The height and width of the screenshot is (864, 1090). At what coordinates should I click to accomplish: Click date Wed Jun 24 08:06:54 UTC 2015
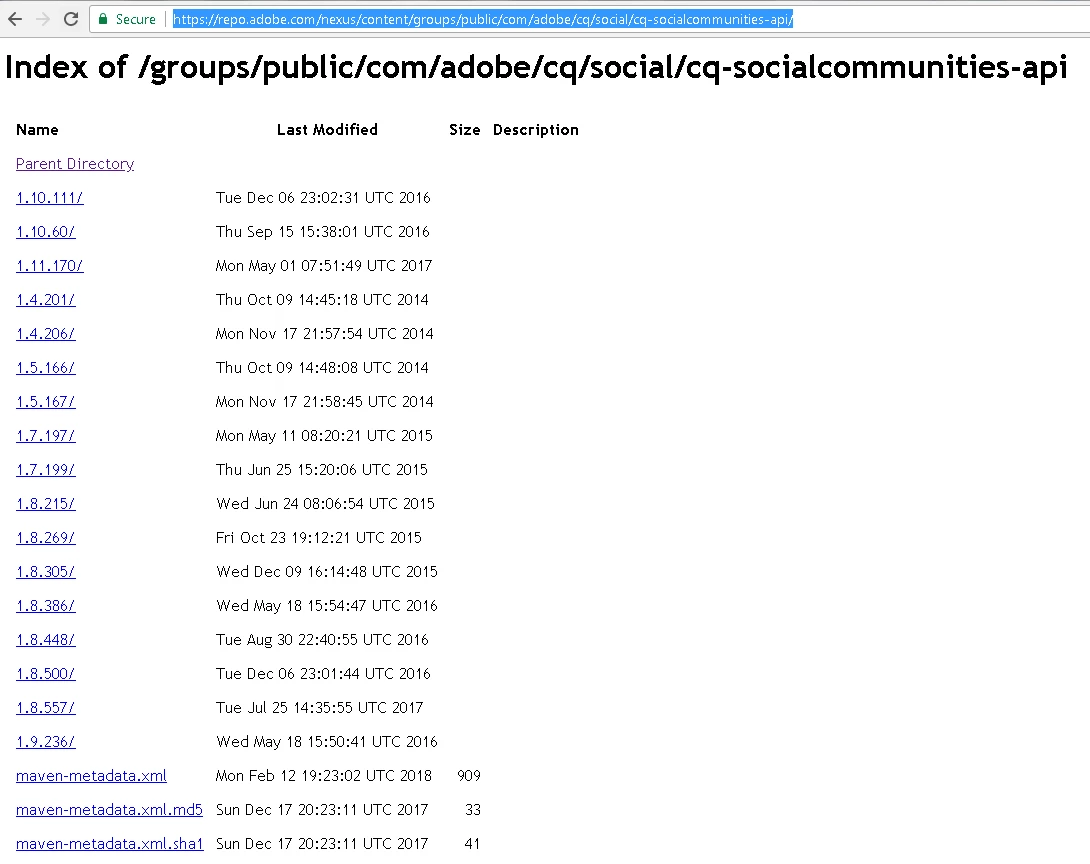[325, 505]
